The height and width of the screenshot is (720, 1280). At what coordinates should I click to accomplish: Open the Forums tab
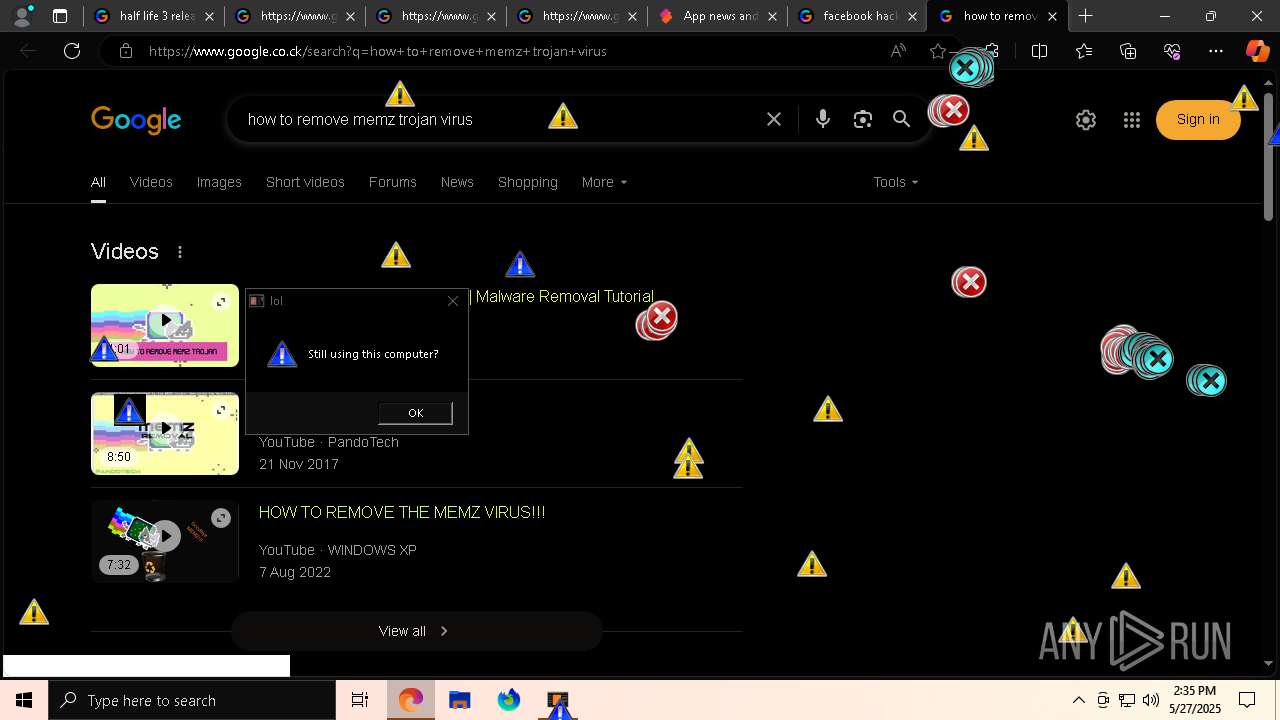[x=392, y=182]
